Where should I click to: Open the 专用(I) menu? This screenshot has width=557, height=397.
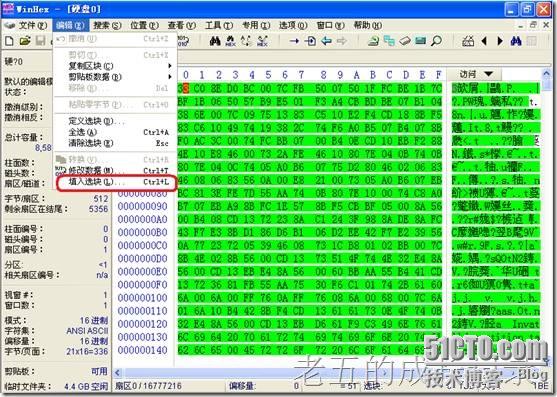click(x=256, y=26)
